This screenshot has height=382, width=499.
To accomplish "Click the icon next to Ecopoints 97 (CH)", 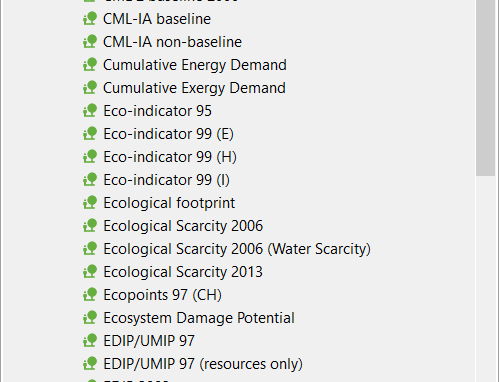I will [90, 295].
